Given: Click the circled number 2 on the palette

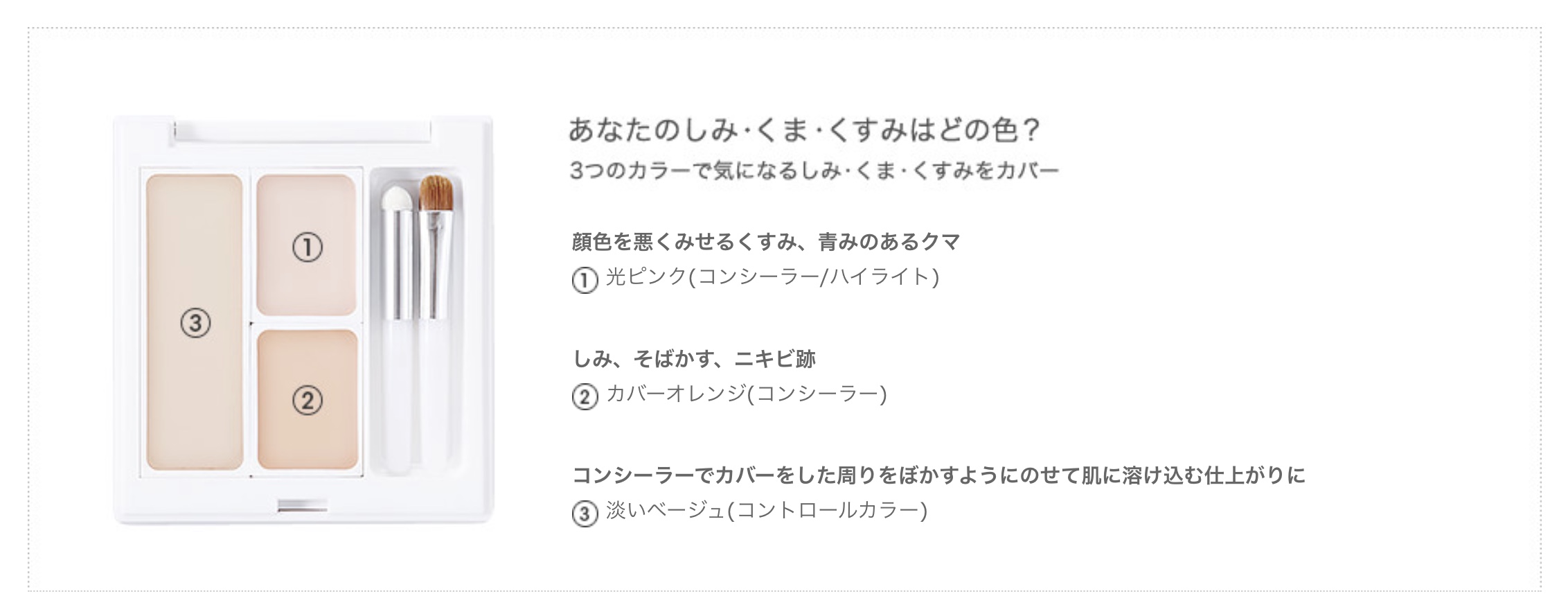Looking at the screenshot, I should point(307,401).
